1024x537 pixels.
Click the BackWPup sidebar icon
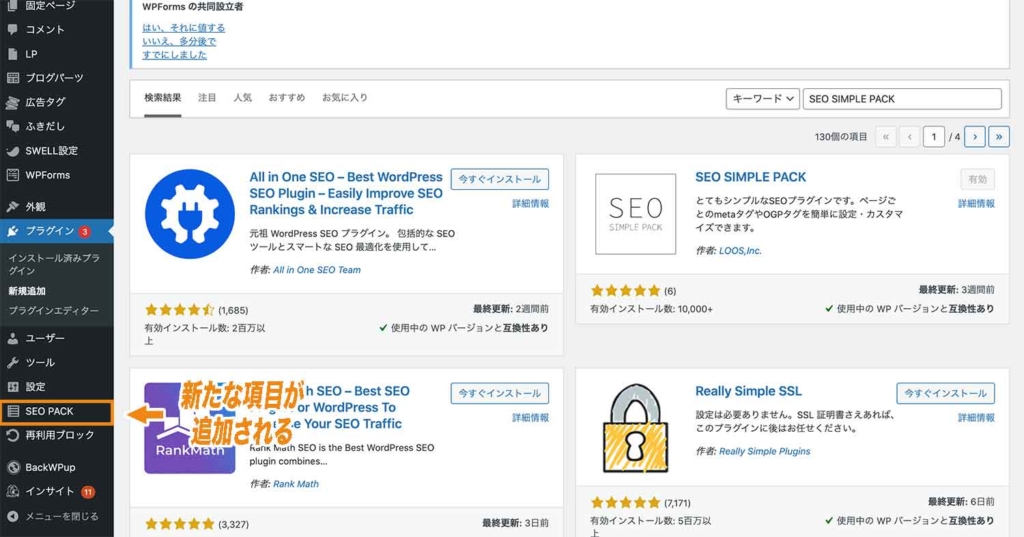(x=12, y=467)
